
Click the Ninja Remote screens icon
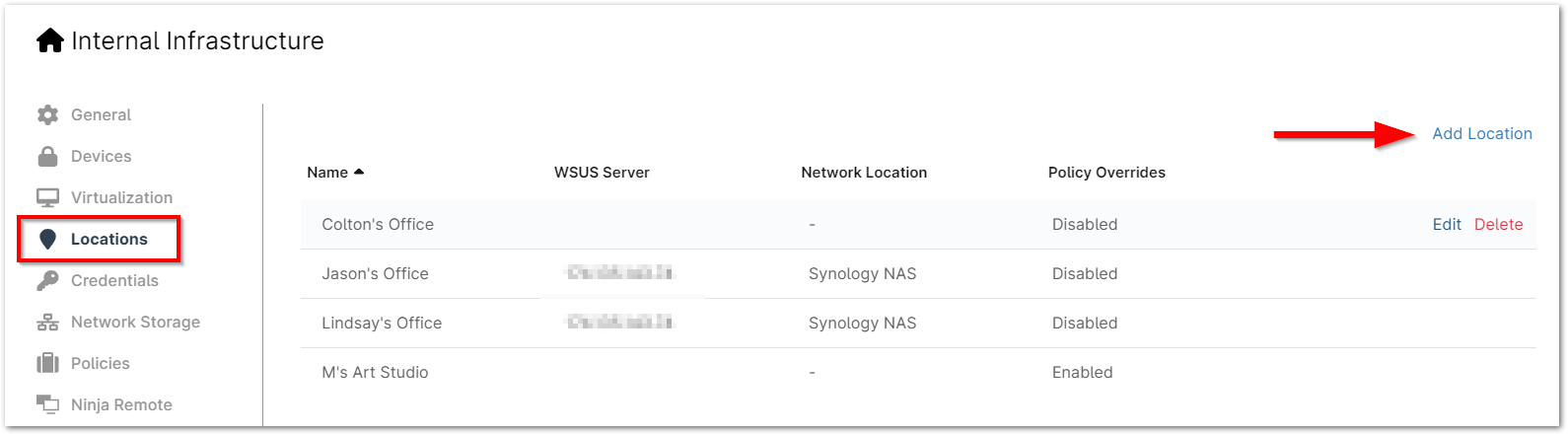(47, 404)
